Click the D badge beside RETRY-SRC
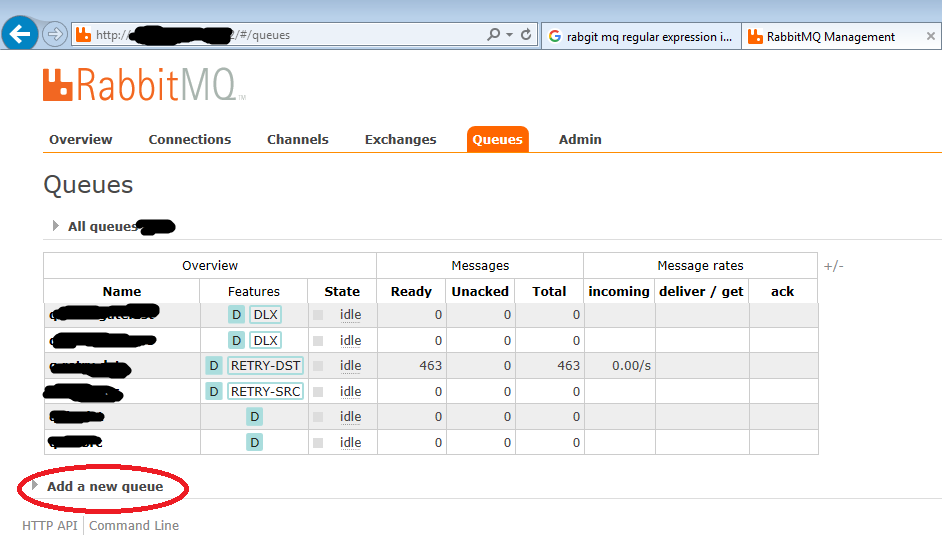The width and height of the screenshot is (942, 535). (x=213, y=391)
